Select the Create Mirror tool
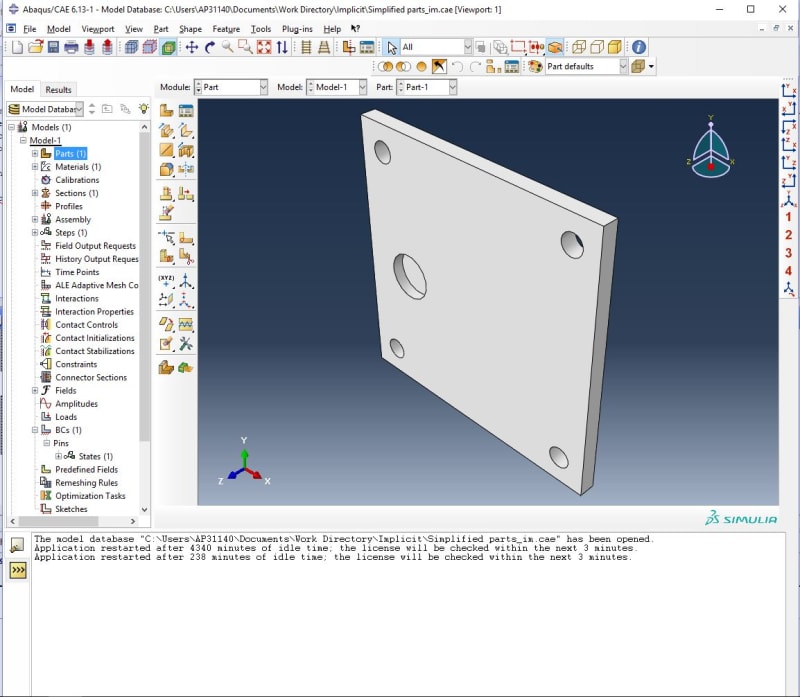Viewport: 800px width, 697px height. coord(186,169)
